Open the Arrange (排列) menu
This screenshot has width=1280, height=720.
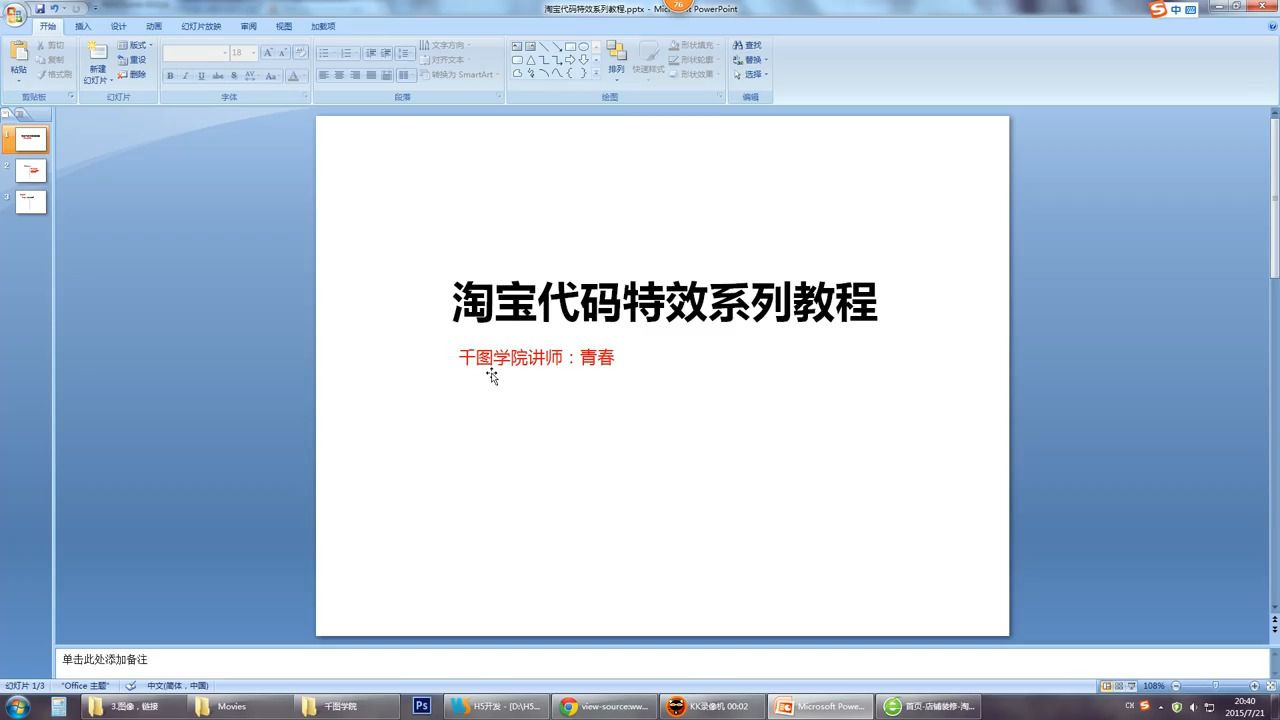click(x=616, y=60)
